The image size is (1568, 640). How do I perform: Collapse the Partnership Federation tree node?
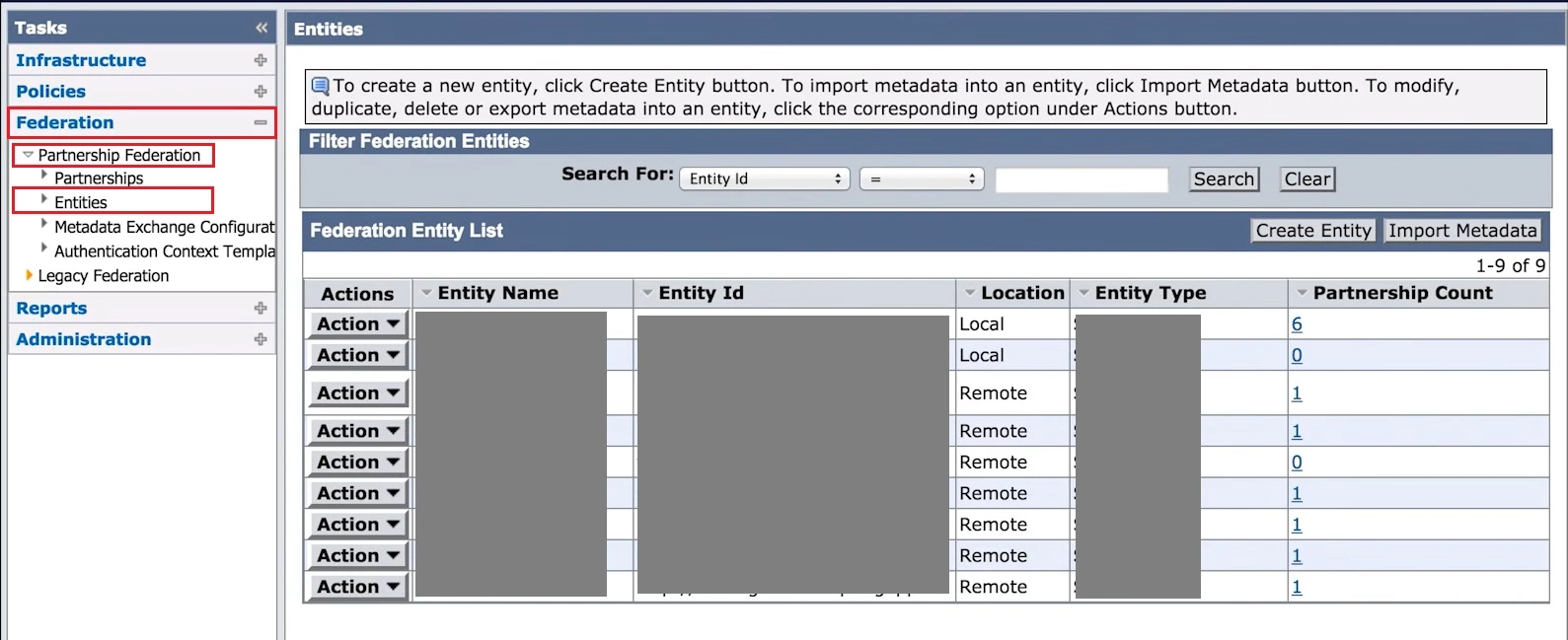(28, 155)
